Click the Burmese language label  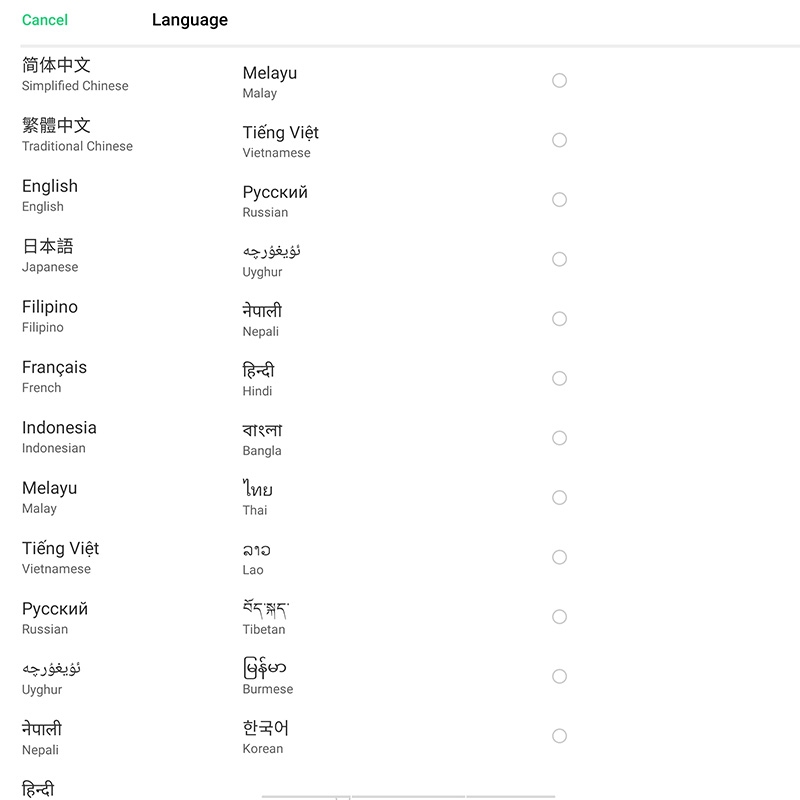click(x=267, y=676)
